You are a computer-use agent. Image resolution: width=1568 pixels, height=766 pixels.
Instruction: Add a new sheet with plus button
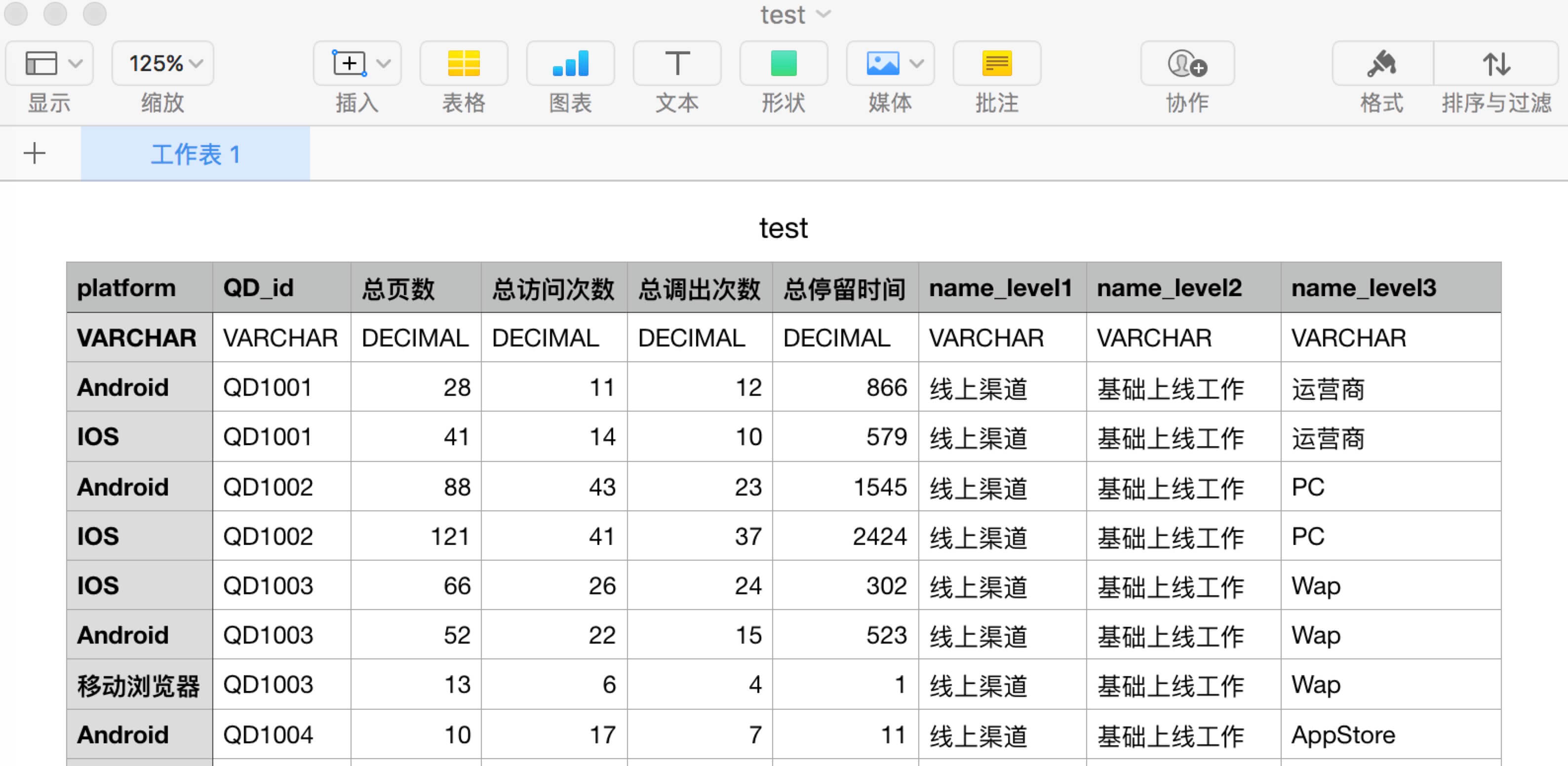tap(35, 153)
